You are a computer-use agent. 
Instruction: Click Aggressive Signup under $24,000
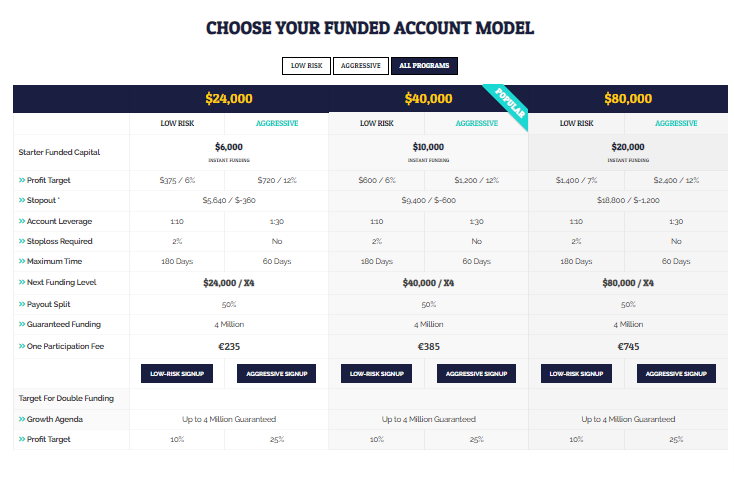point(277,373)
